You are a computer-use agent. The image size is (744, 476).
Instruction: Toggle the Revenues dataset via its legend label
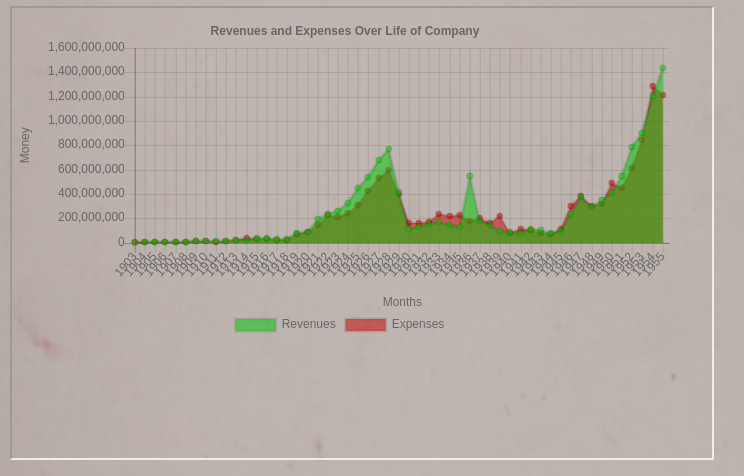(308, 324)
